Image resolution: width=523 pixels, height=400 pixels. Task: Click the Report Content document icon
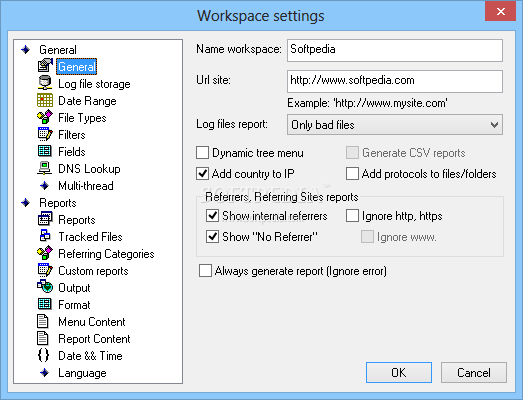[x=43, y=338]
